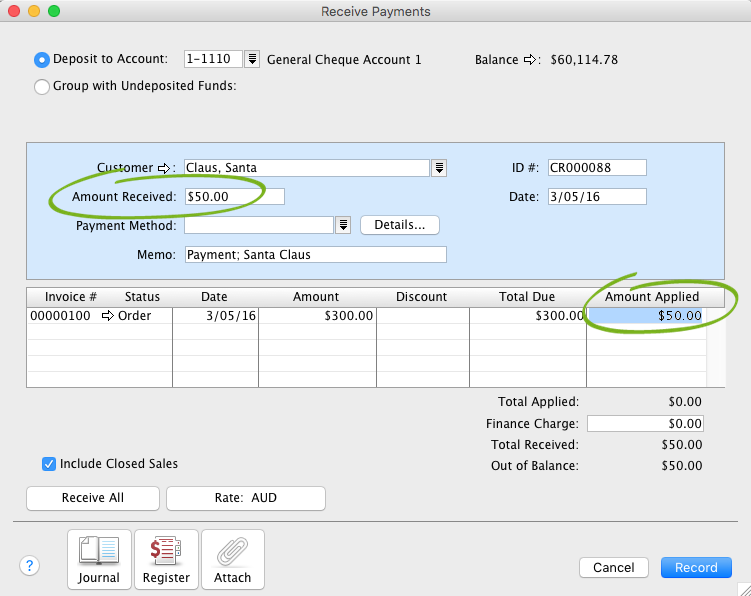Open the Register icon button
Viewport: 751px width, 596px height.
[x=166, y=560]
